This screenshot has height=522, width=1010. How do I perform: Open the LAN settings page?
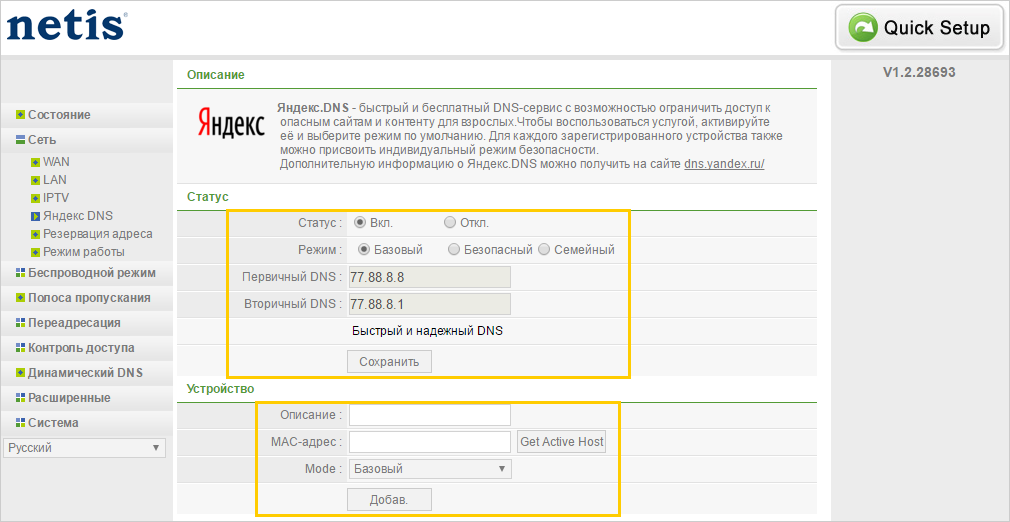coord(55,180)
